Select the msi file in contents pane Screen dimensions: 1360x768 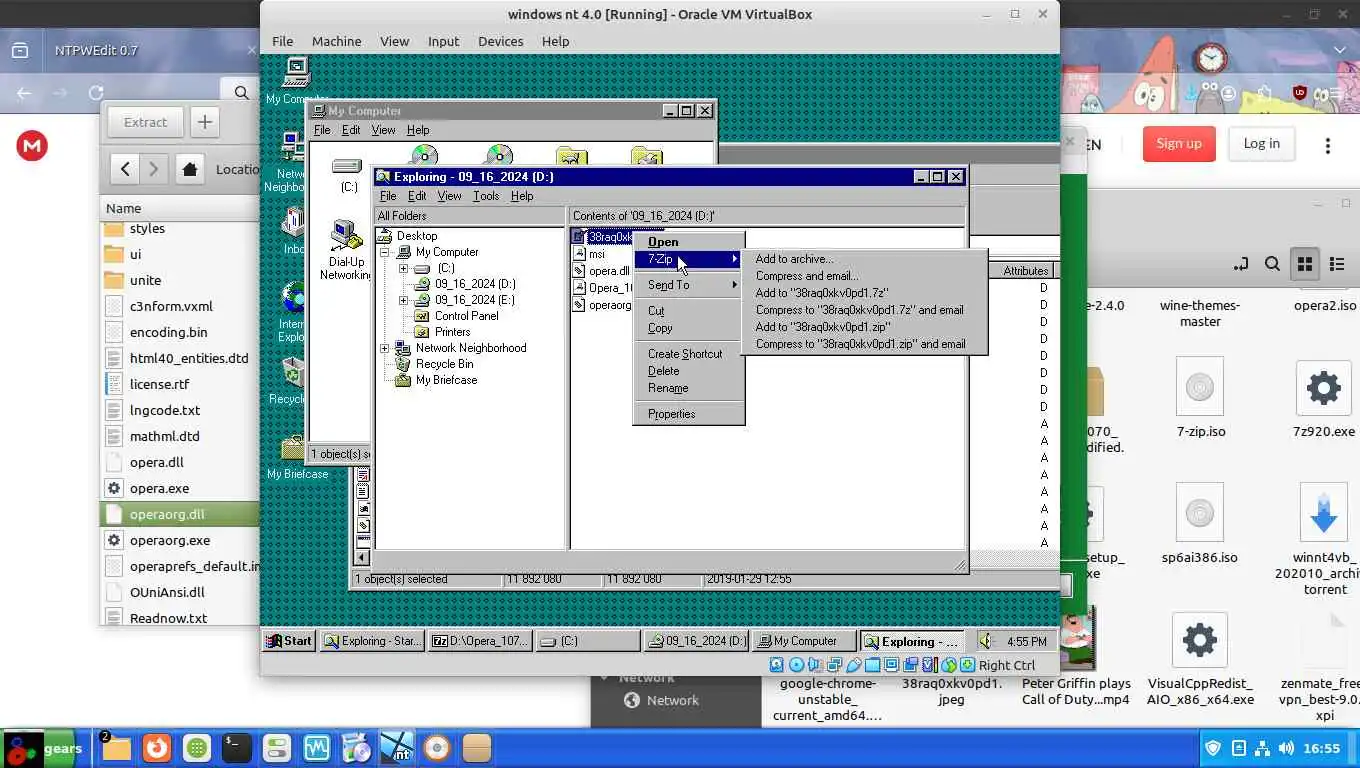[x=596, y=254]
